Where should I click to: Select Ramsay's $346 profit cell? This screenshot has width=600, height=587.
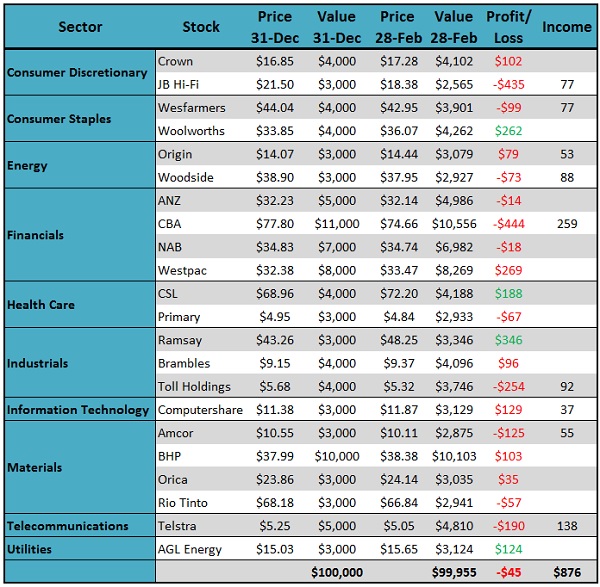tap(509, 340)
